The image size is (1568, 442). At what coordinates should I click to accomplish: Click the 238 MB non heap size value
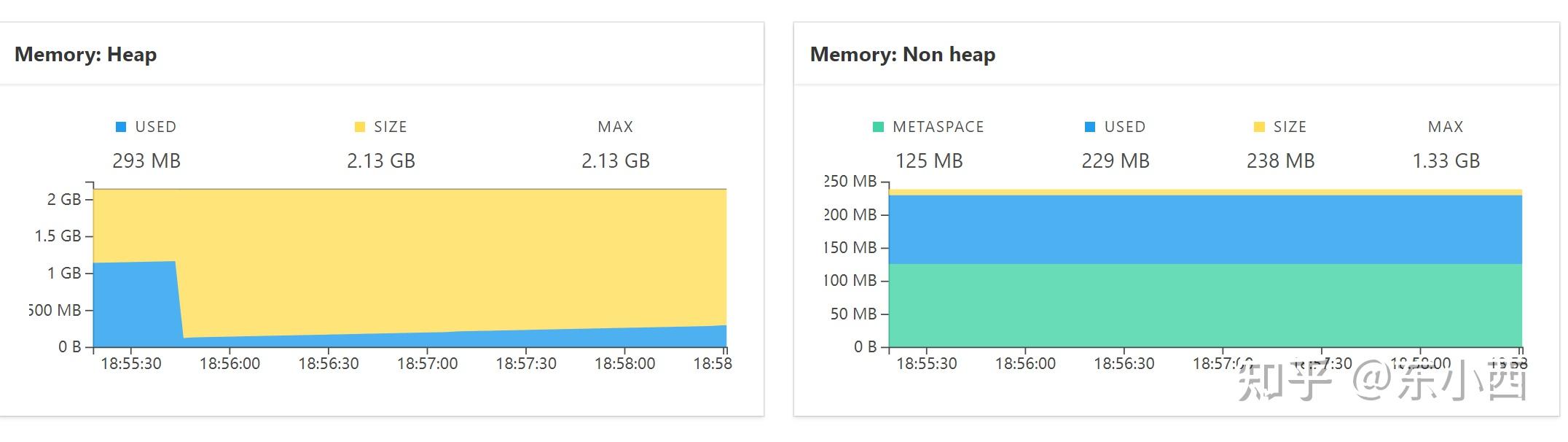[1280, 161]
